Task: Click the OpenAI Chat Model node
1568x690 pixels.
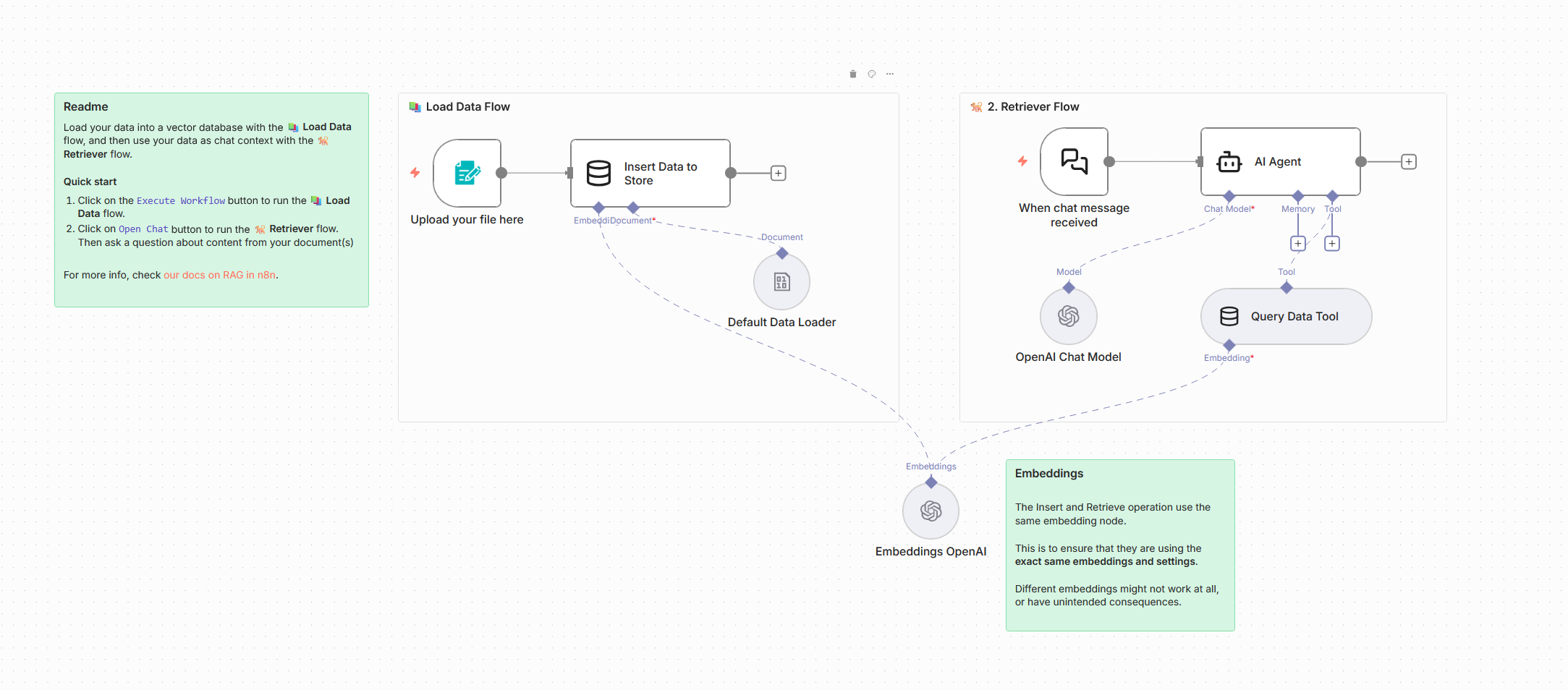Action: 1068,316
